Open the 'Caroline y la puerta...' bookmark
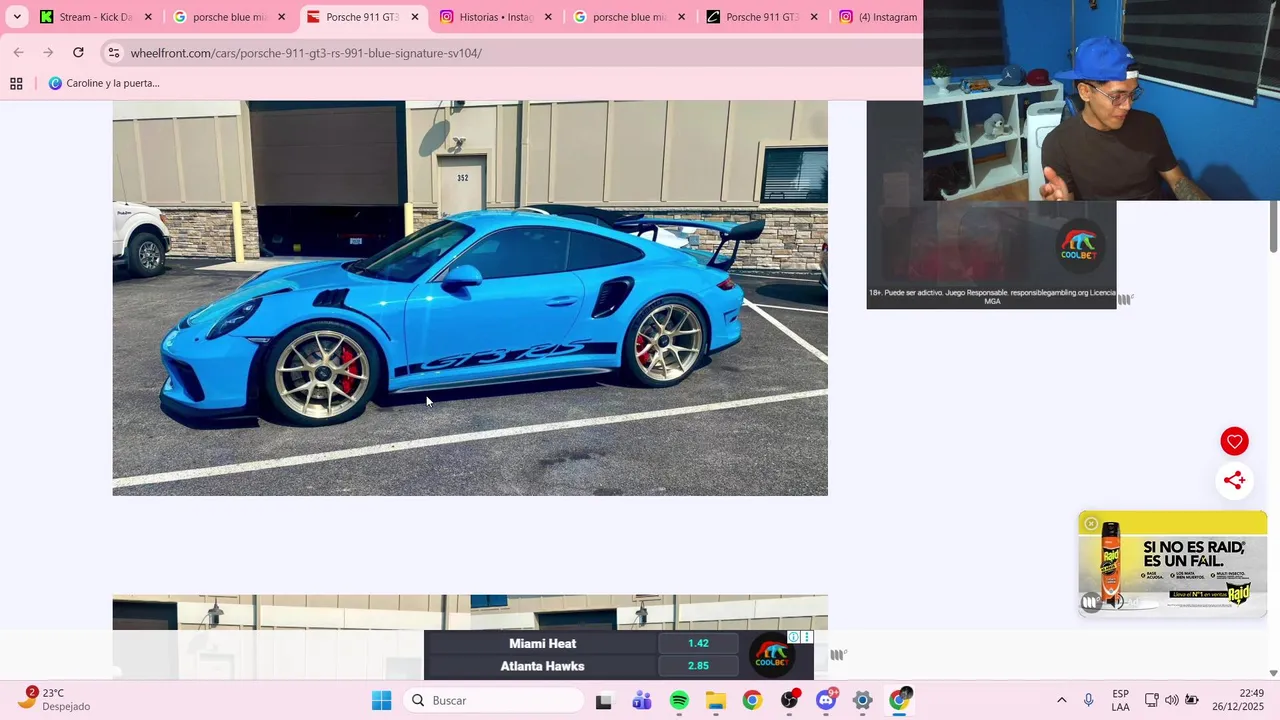This screenshot has height=720, width=1280. pyautogui.click(x=104, y=83)
